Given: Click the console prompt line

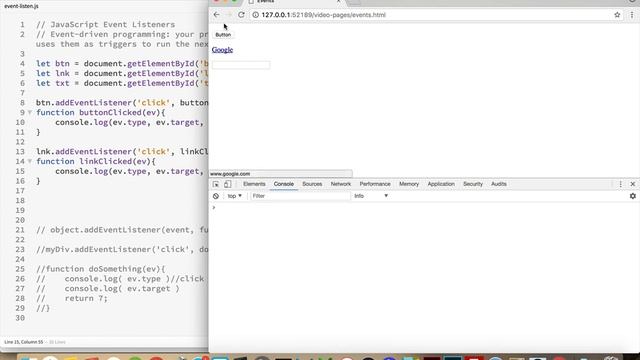Looking at the screenshot, I should [x=424, y=208].
